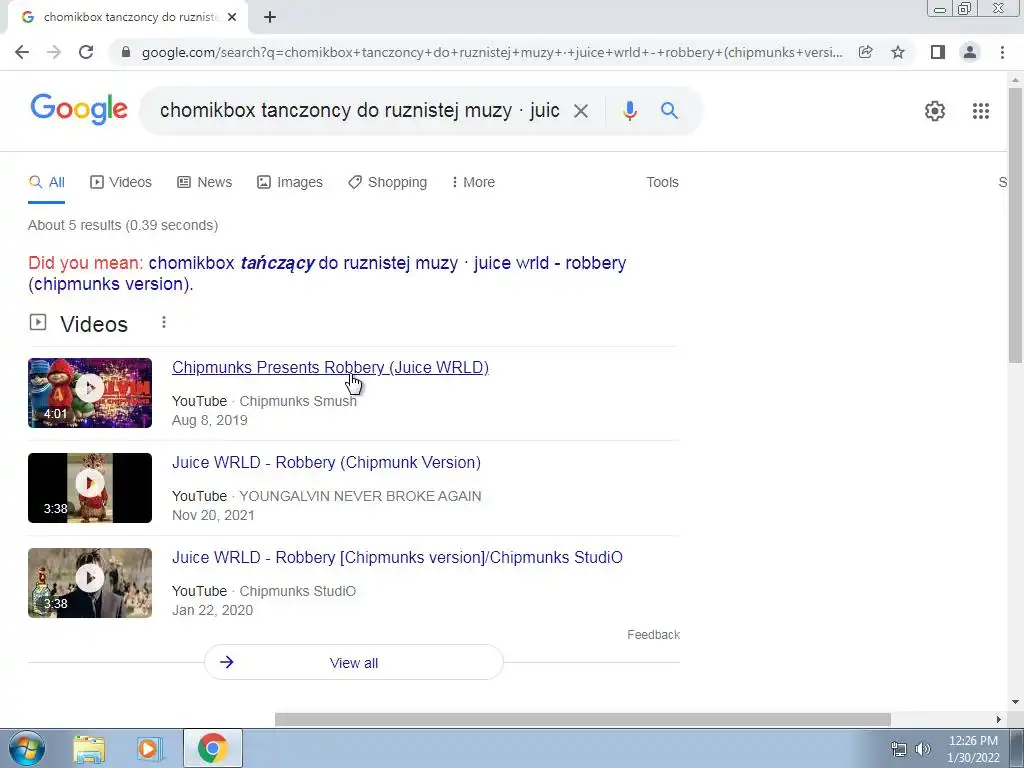Submit search with the magnifier icon

coord(669,111)
